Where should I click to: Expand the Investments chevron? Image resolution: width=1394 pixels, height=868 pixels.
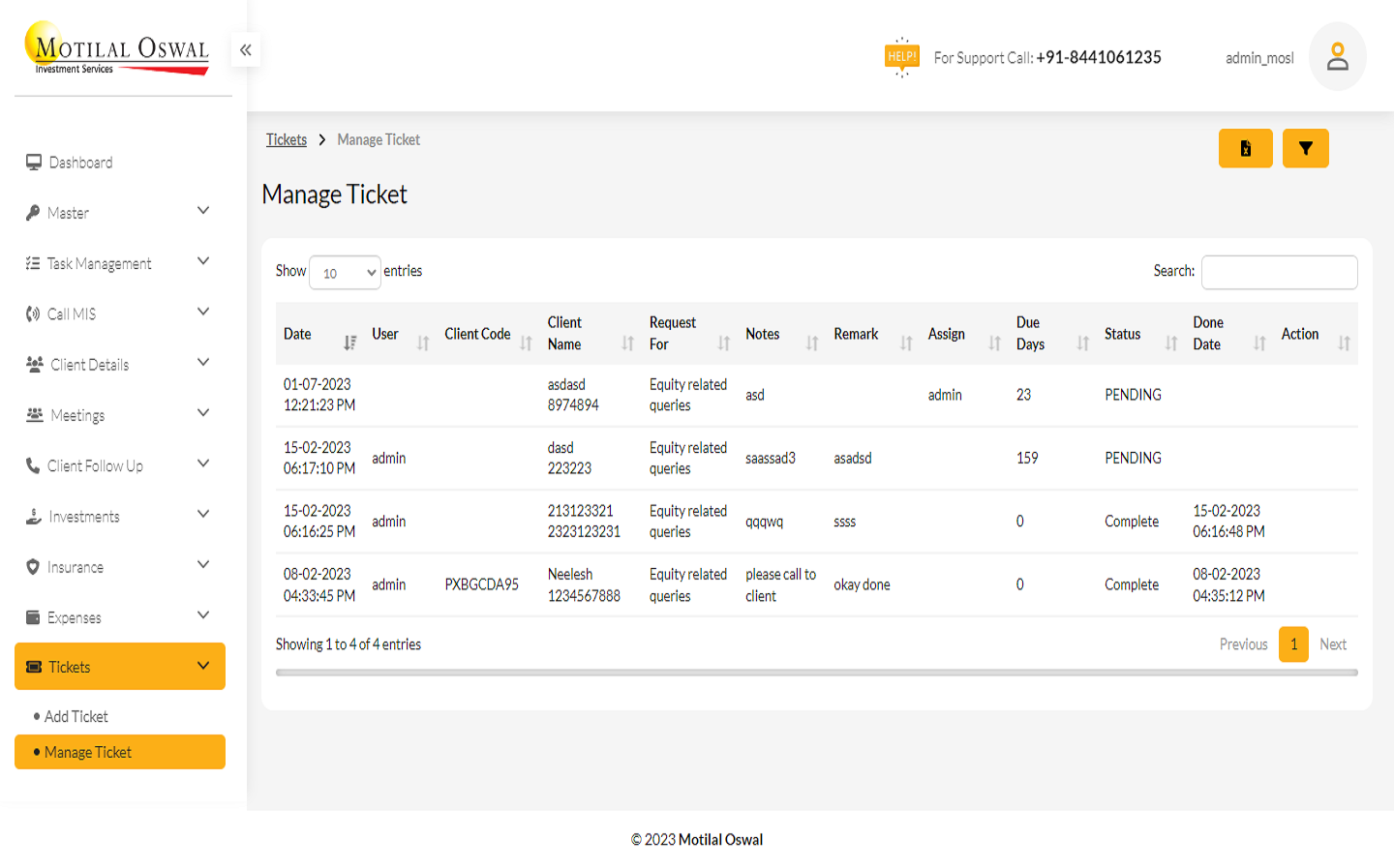coord(203,514)
